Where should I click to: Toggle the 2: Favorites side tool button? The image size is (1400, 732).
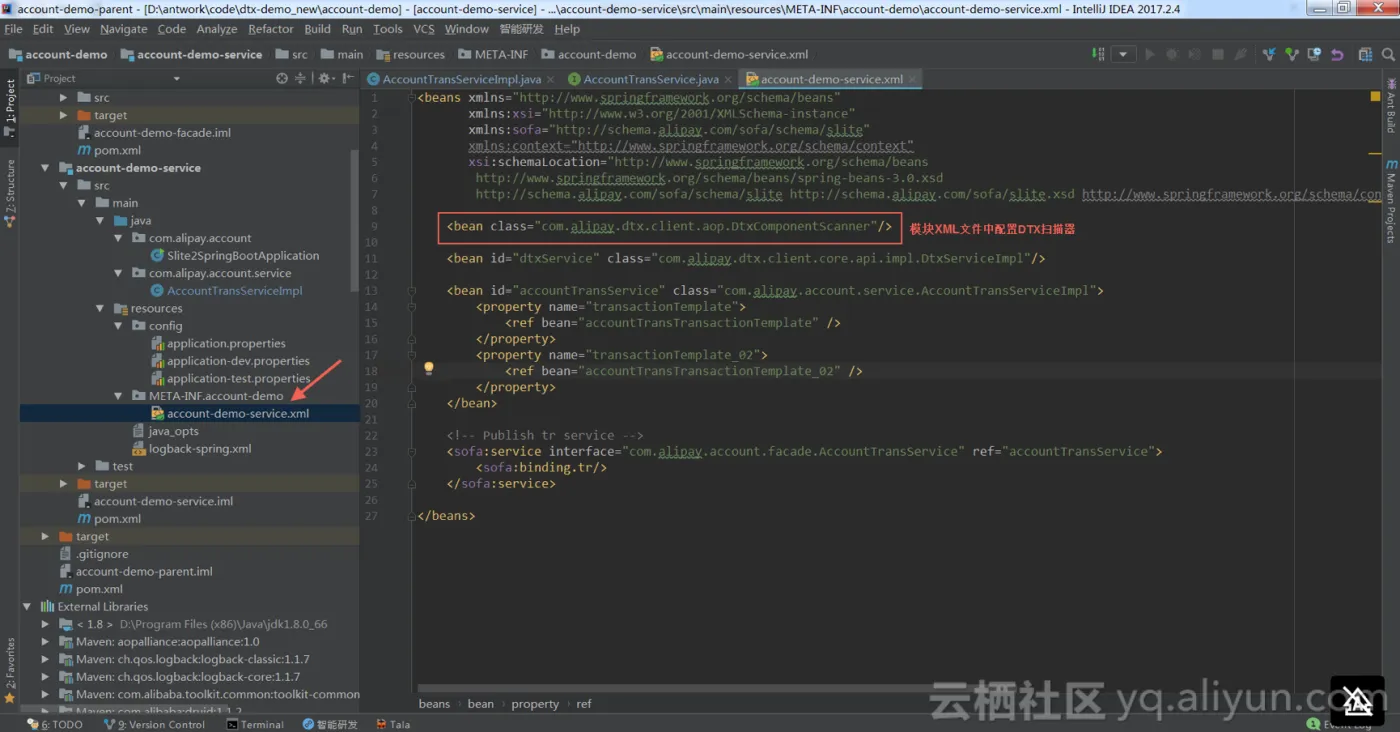click(x=10, y=671)
